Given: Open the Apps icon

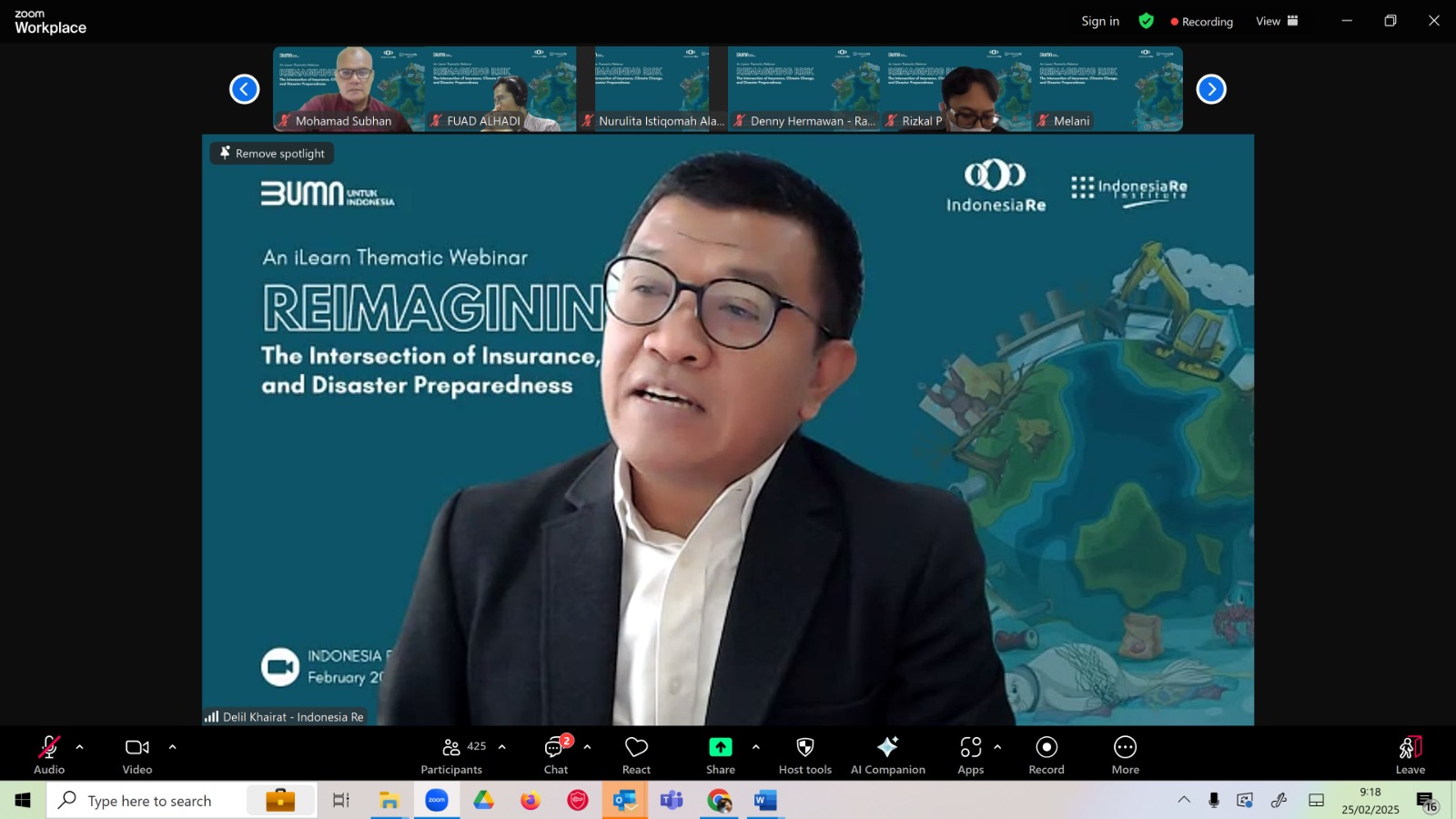Looking at the screenshot, I should (971, 747).
